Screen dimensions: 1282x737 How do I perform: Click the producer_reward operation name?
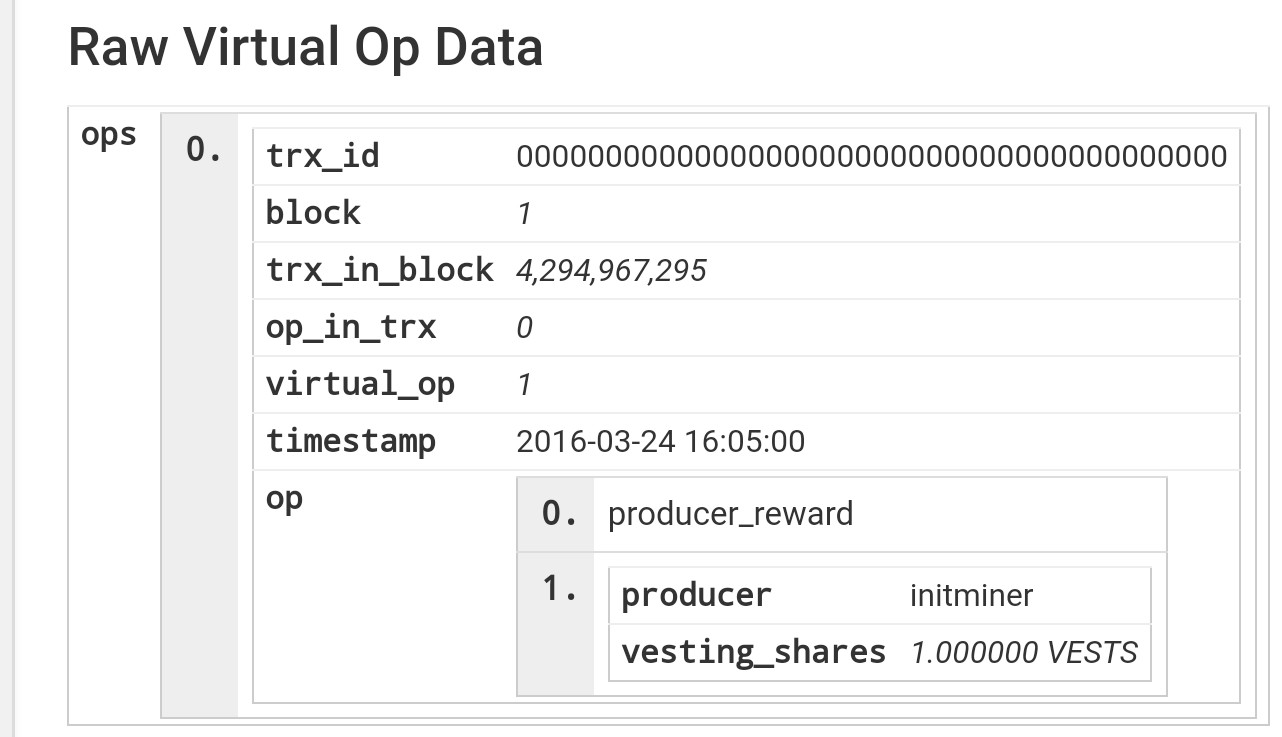pyautogui.click(x=730, y=514)
